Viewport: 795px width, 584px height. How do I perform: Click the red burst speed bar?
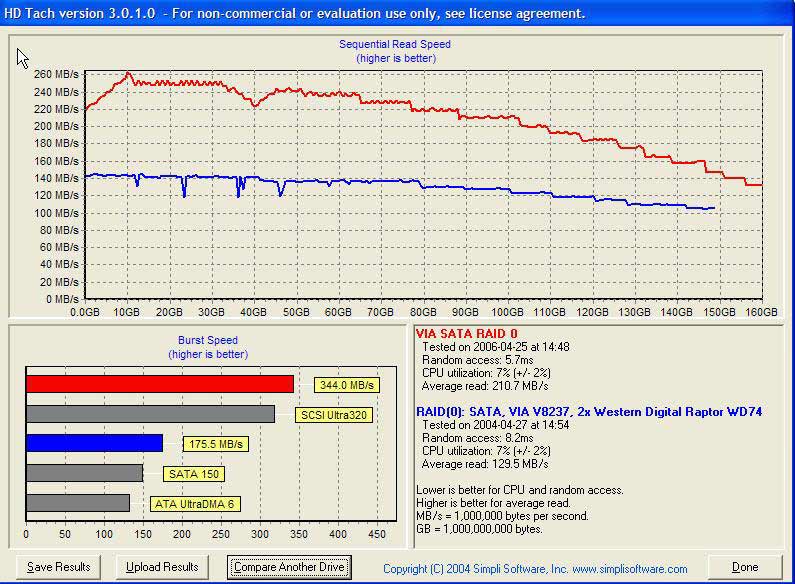pyautogui.click(x=160, y=384)
